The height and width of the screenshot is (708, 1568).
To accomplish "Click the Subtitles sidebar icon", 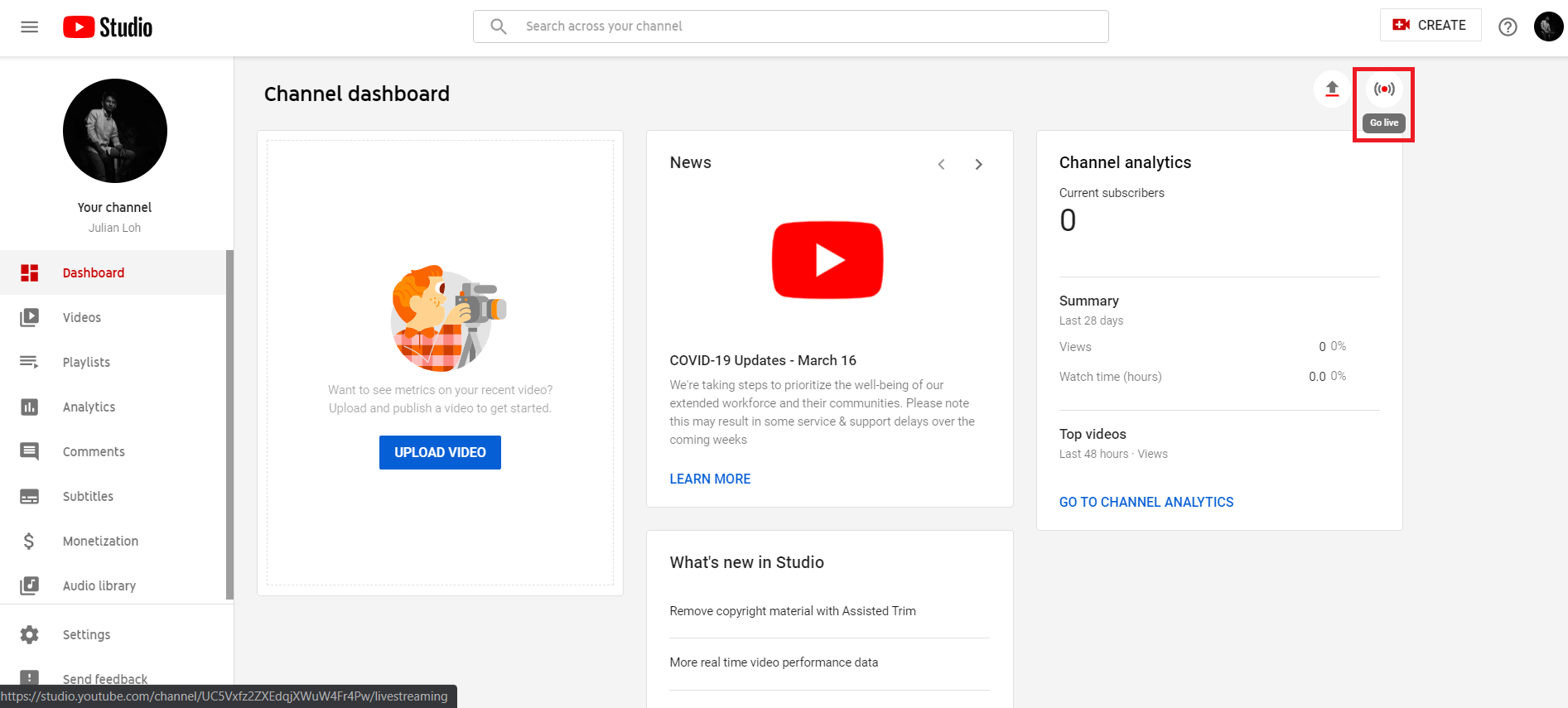I will [x=30, y=496].
